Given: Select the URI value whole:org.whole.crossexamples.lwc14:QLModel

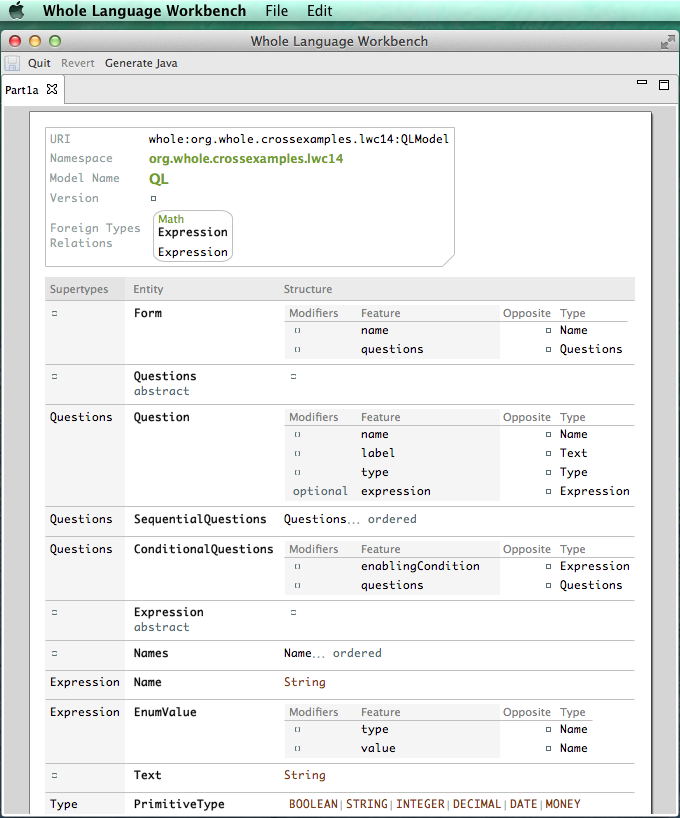Looking at the screenshot, I should click(299, 139).
